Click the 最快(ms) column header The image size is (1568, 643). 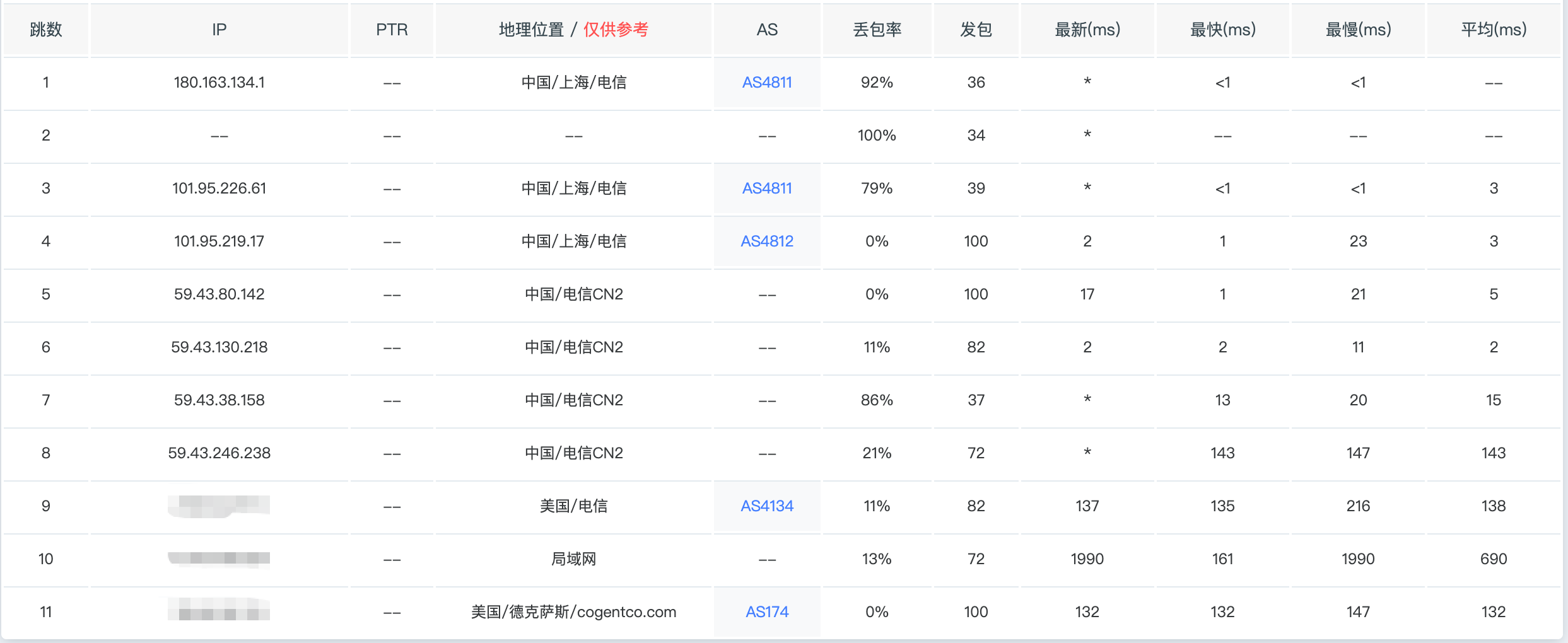(x=1222, y=30)
